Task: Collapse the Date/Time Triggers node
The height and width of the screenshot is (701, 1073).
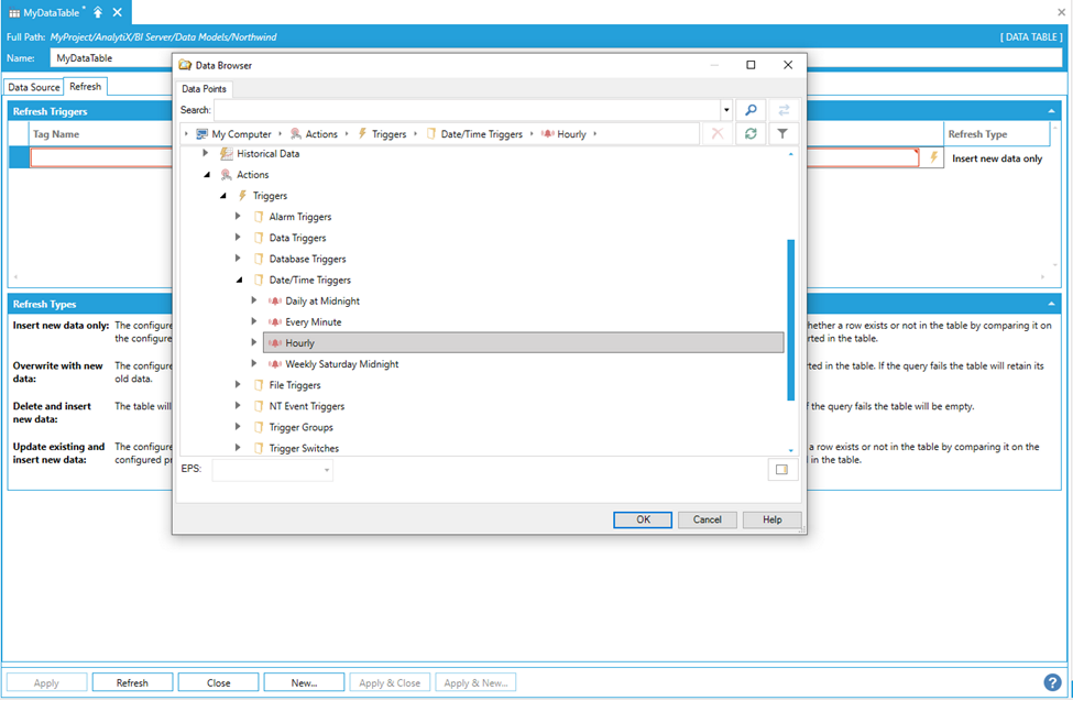Action: pos(238,280)
